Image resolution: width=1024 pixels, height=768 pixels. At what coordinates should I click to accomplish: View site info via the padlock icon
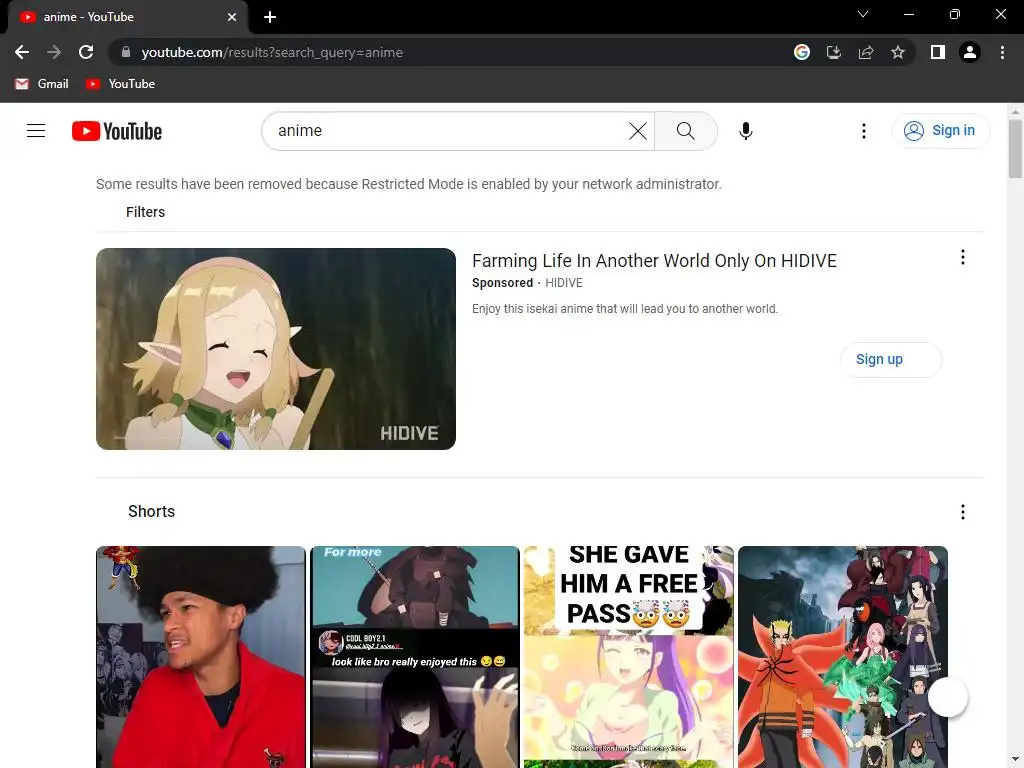[x=126, y=52]
